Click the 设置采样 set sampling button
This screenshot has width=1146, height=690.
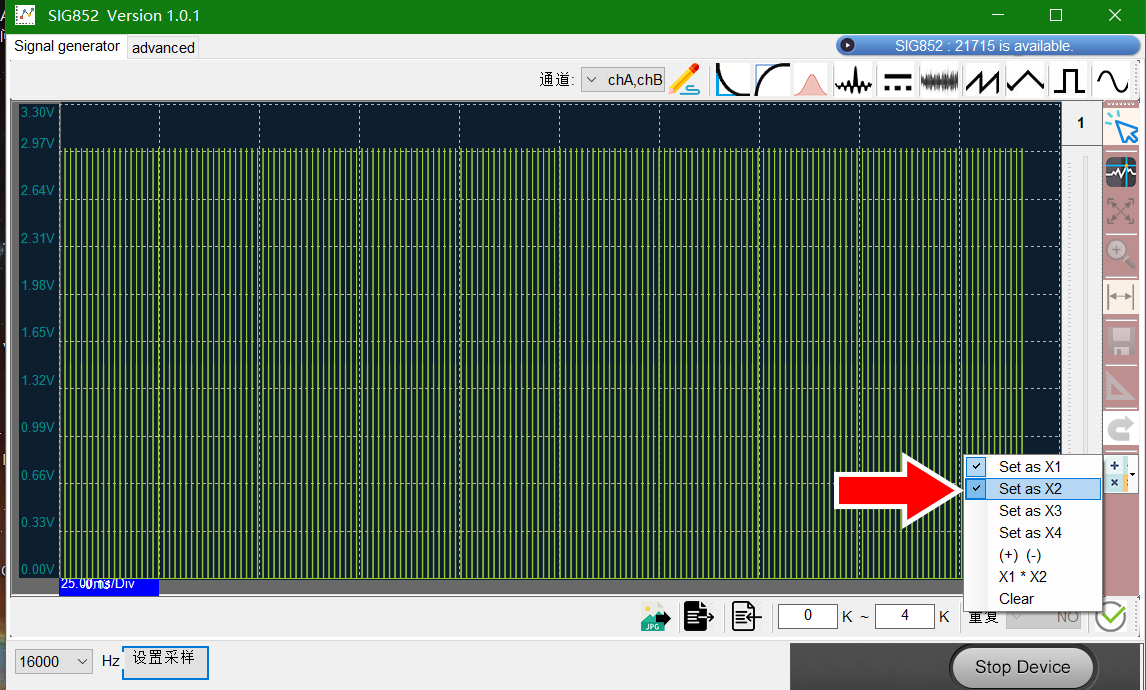pos(165,661)
